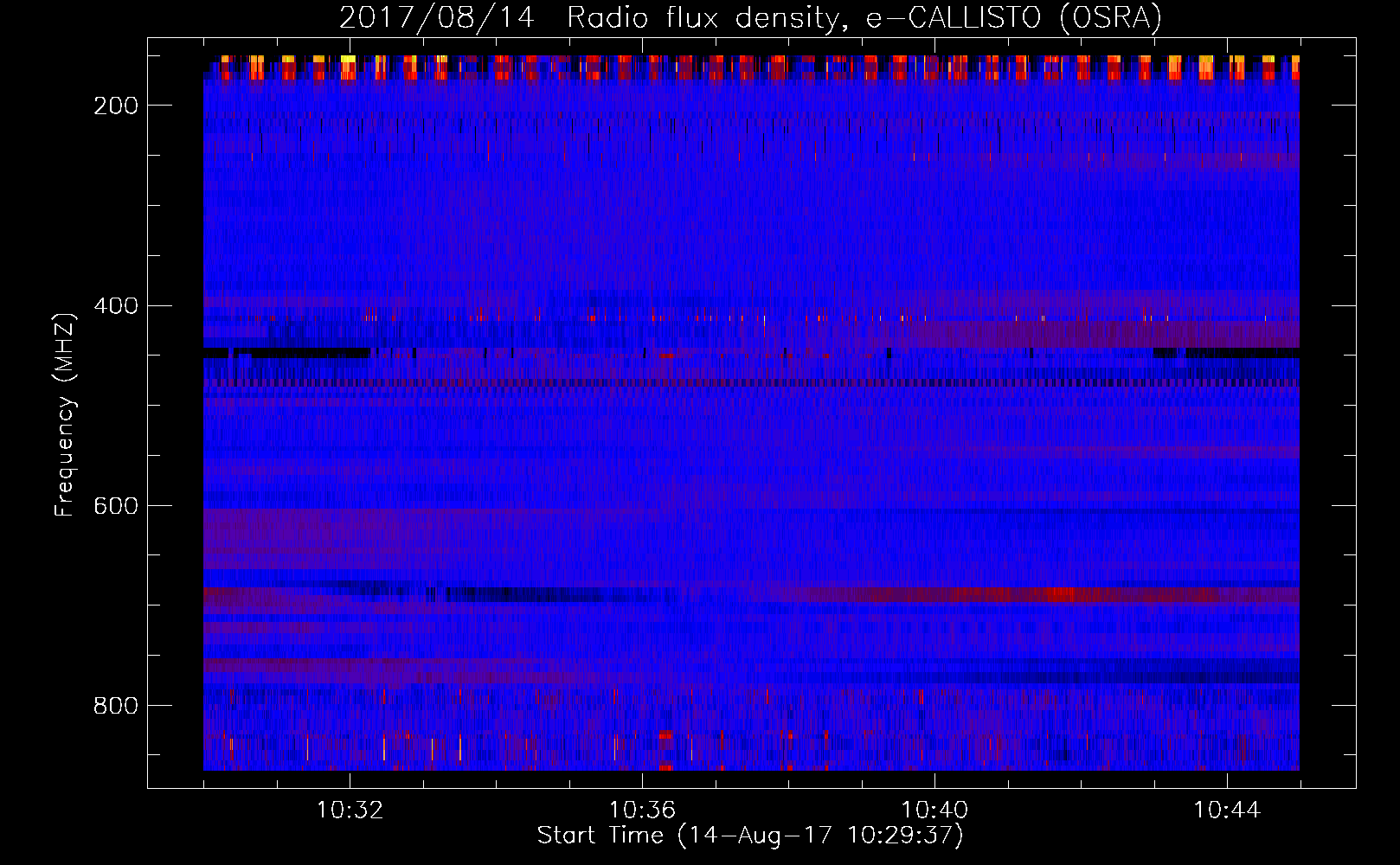The height and width of the screenshot is (865, 1400).
Task: Click the "Frequency (MHZ)" axis label
Action: point(65,415)
